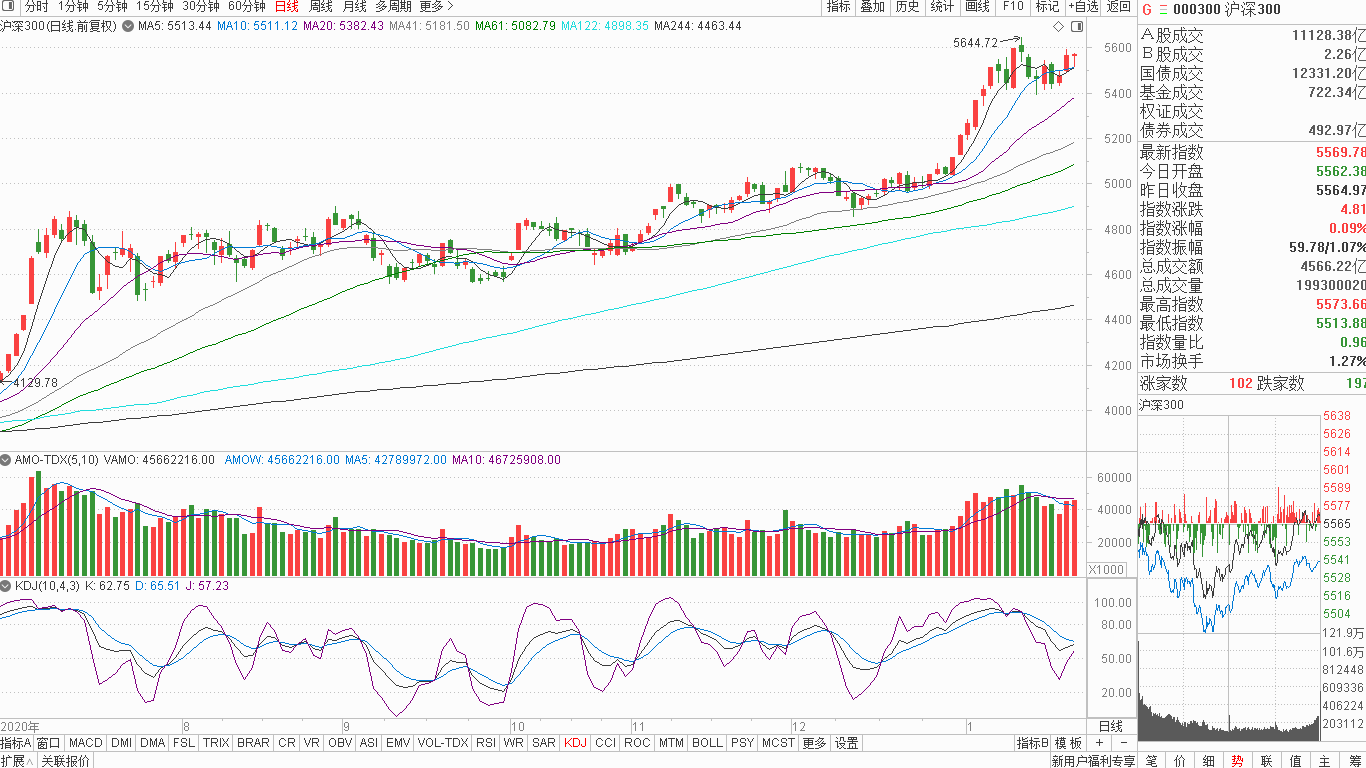Click the 指标 button in top toolbar
The width and height of the screenshot is (1366, 768).
coord(838,7)
